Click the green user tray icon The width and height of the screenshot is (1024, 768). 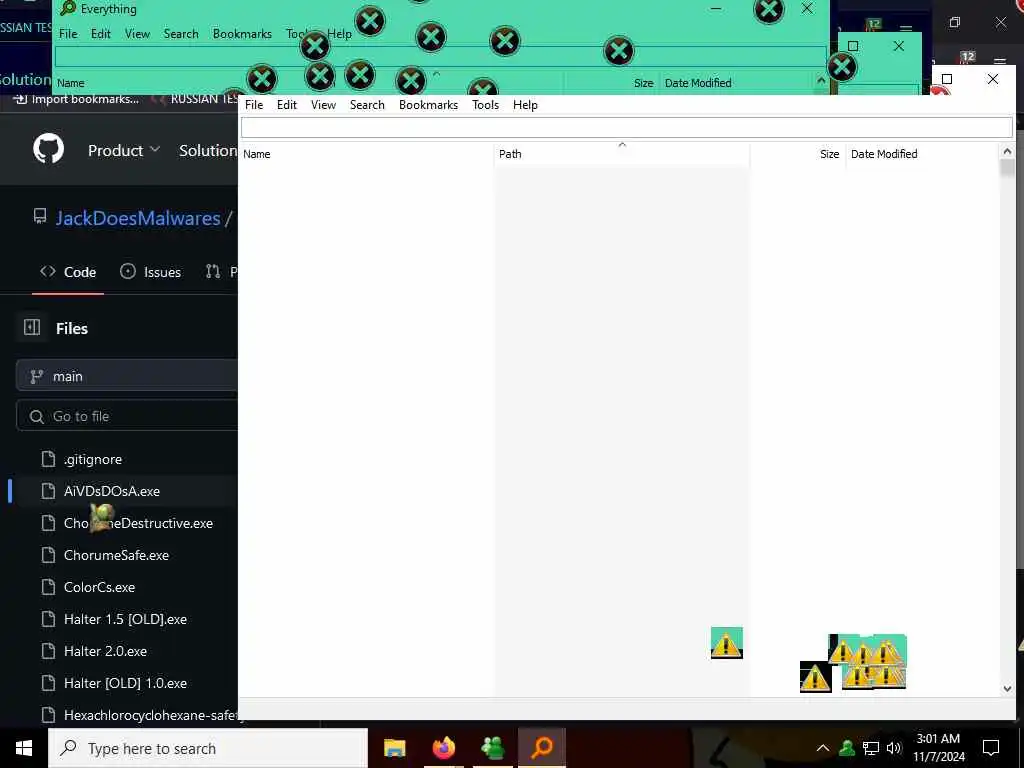coord(847,748)
